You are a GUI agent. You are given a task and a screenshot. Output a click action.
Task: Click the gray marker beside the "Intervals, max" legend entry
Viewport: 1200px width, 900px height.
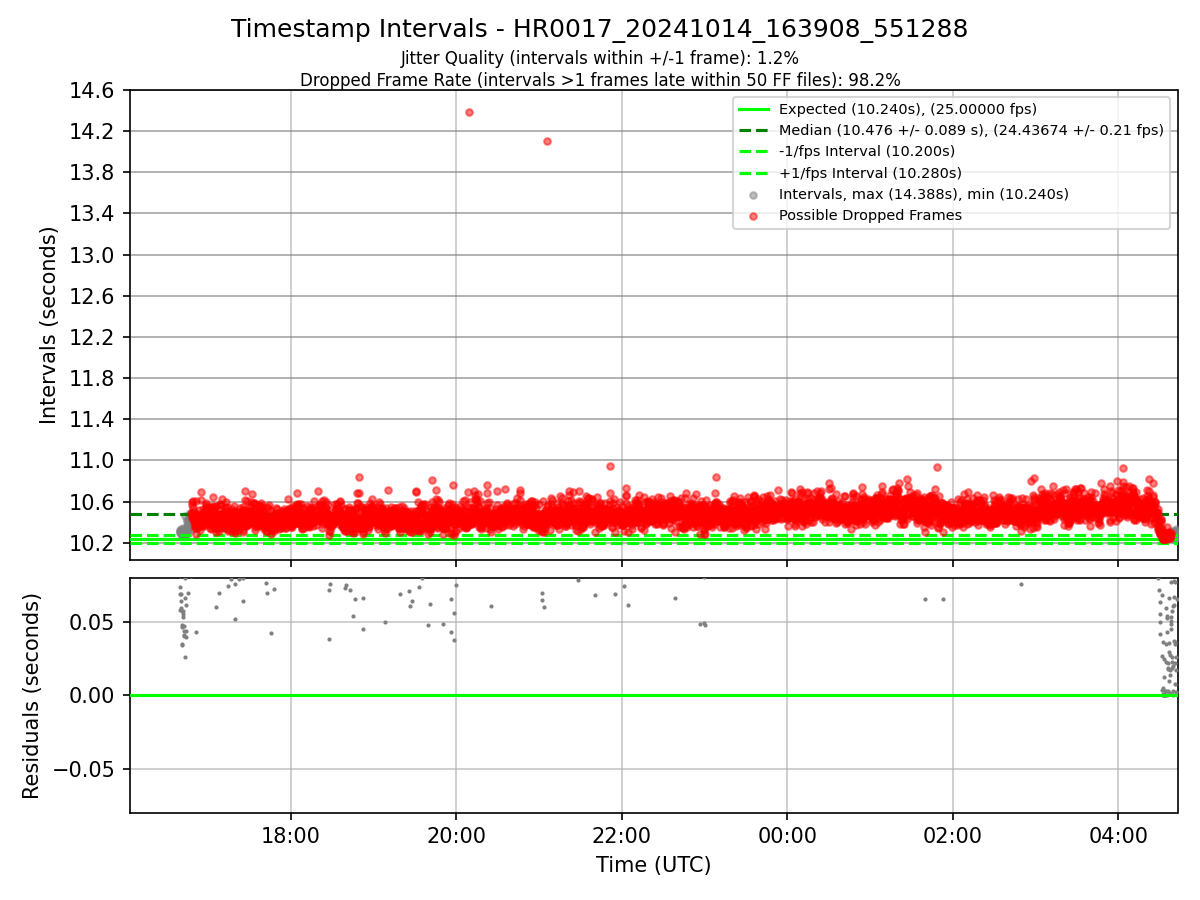pyautogui.click(x=753, y=194)
